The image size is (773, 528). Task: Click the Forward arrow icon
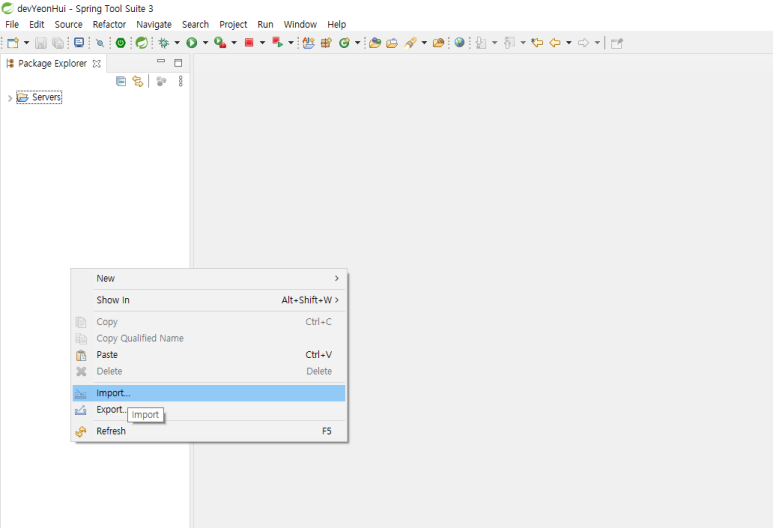pyautogui.click(x=583, y=43)
